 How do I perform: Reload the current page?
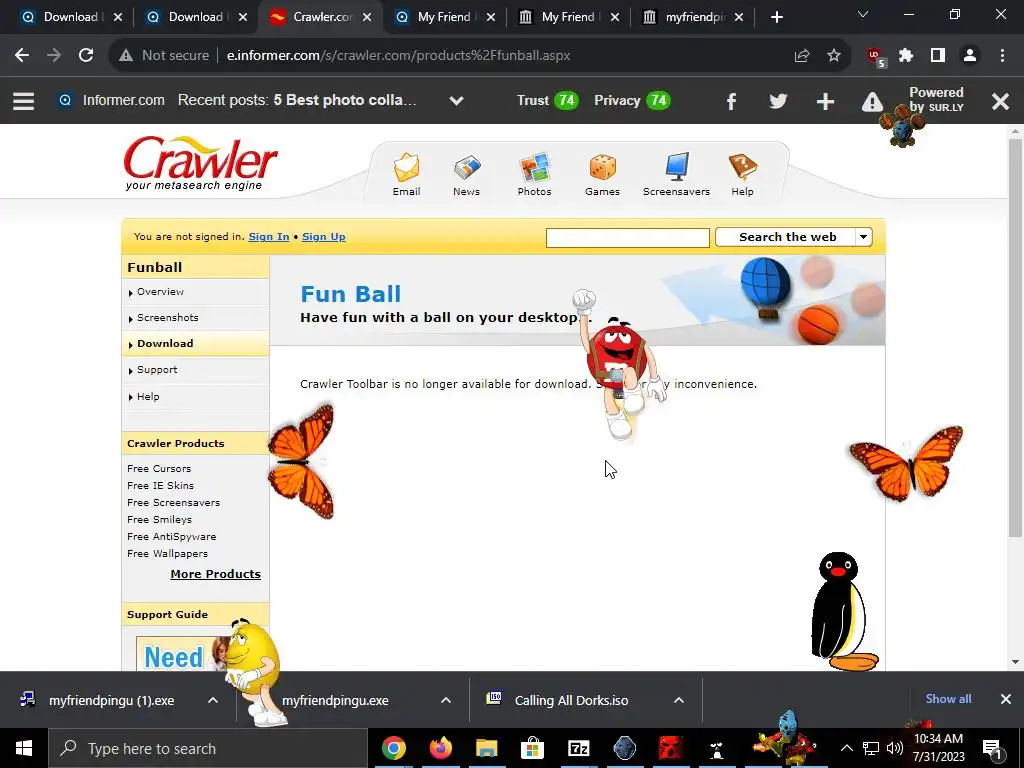(x=86, y=56)
